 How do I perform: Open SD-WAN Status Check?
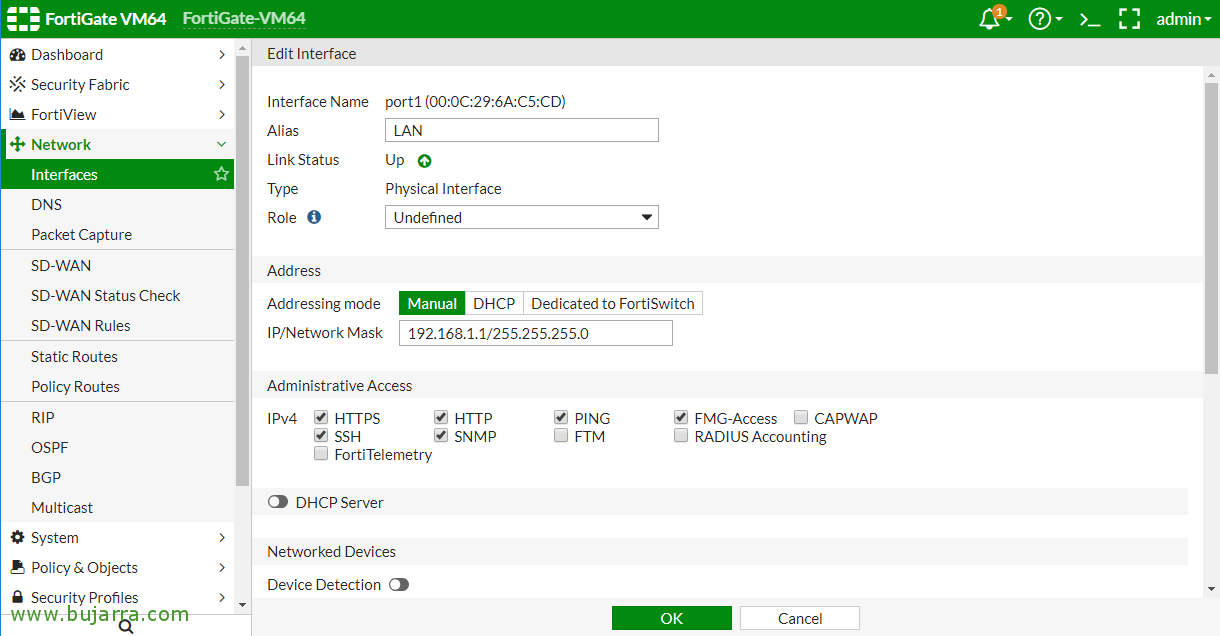(x=117, y=295)
